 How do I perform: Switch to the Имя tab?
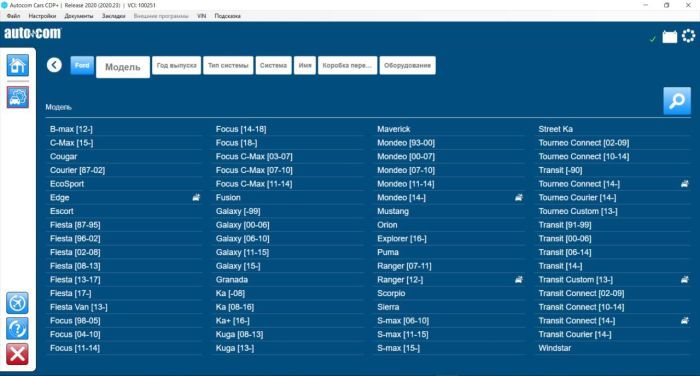(x=305, y=65)
